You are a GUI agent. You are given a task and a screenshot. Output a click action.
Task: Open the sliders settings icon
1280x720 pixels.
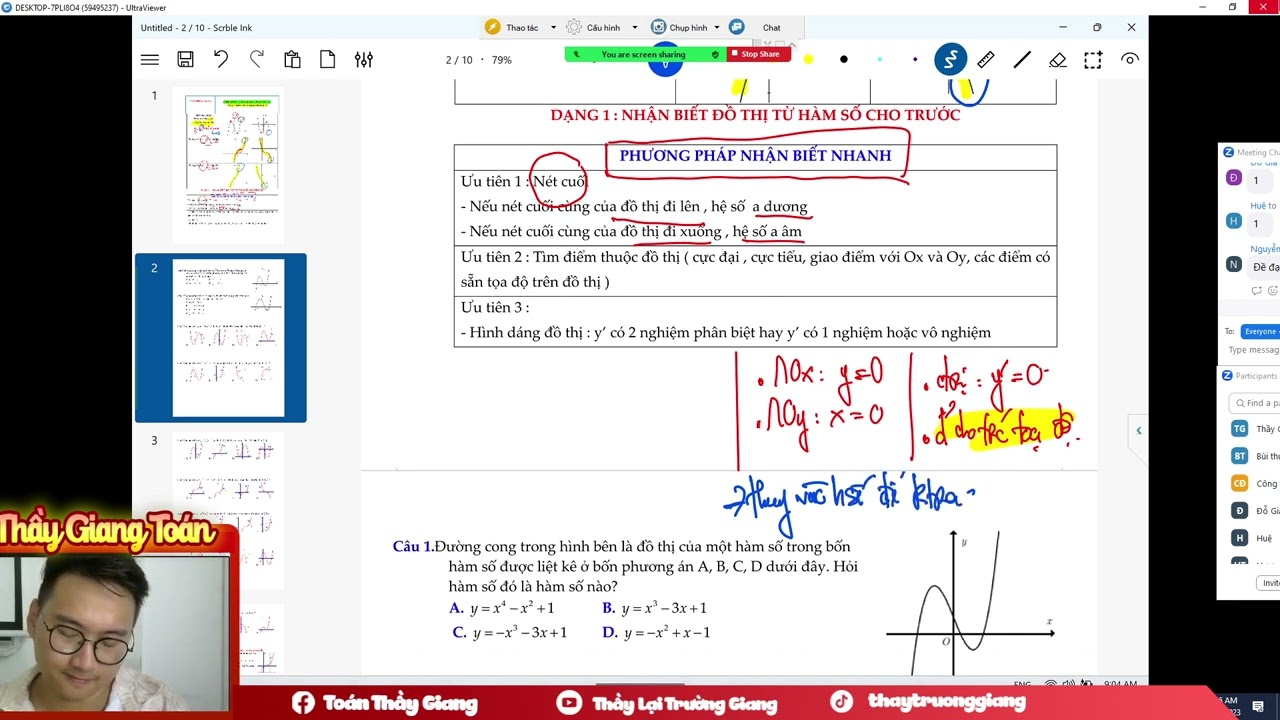[364, 60]
